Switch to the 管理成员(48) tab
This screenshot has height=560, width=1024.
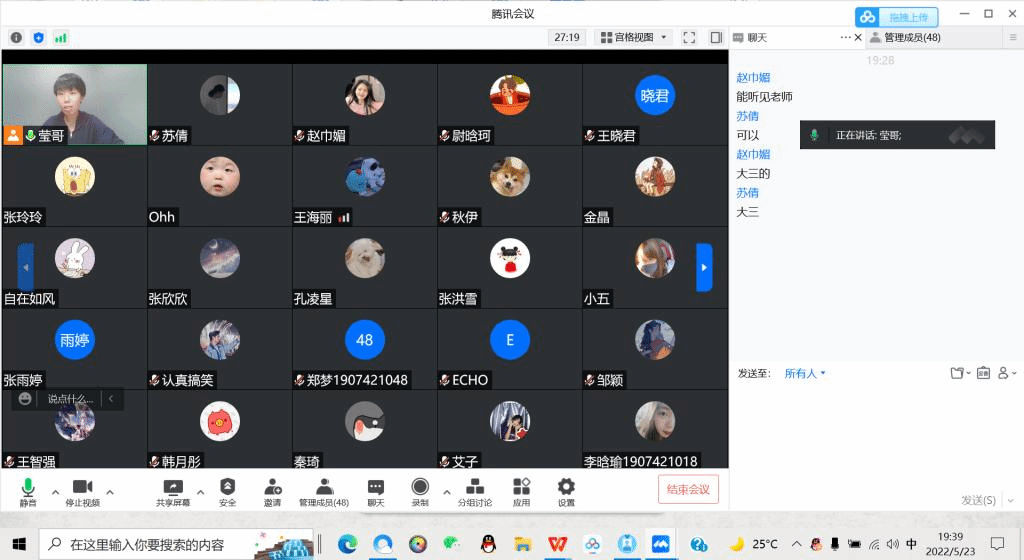click(905, 37)
